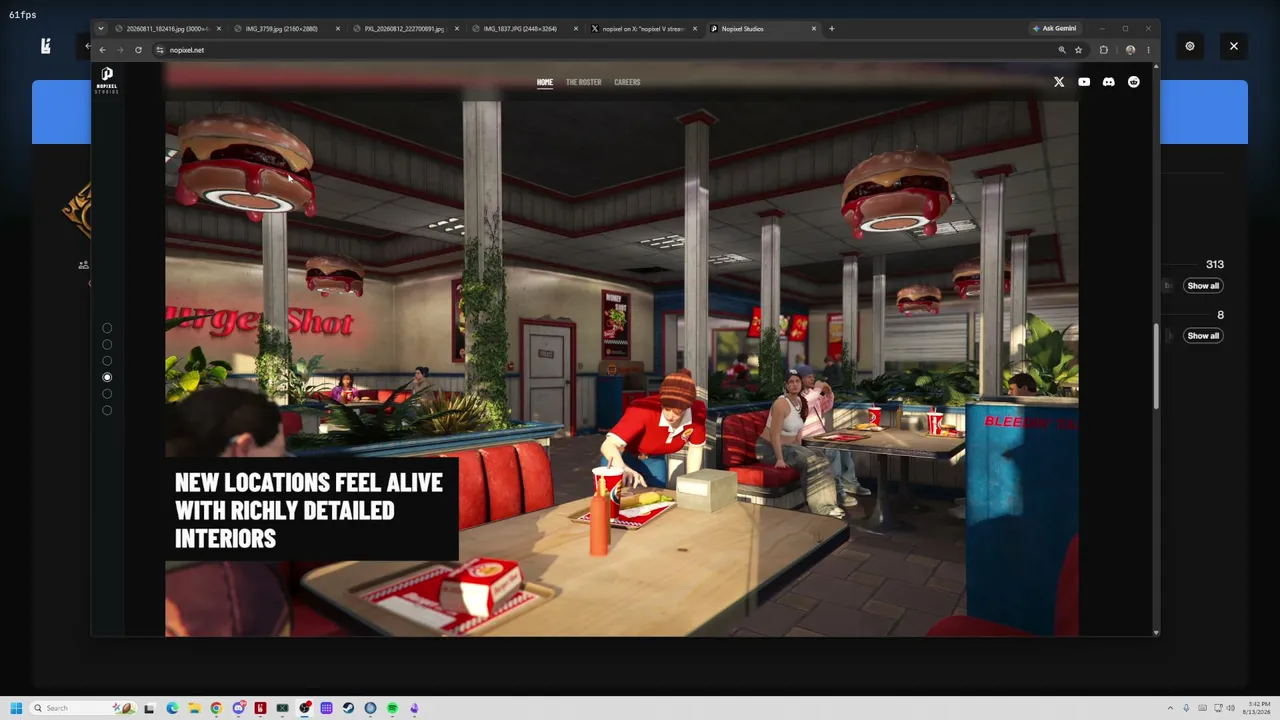Close the background overlay with the X button
Image resolution: width=1280 pixels, height=720 pixels.
click(x=1234, y=46)
